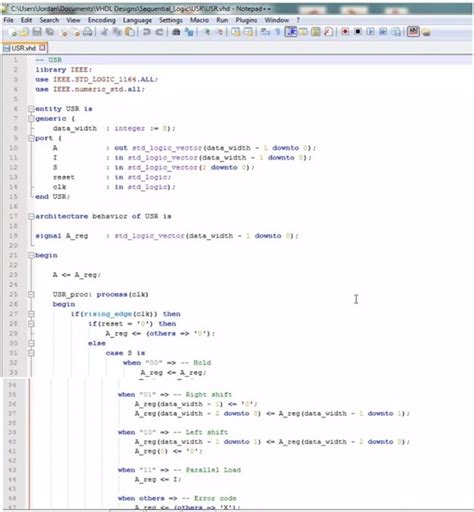This screenshot has width=474, height=512.
Task: Click the New file toolbar icon
Action: [13, 32]
